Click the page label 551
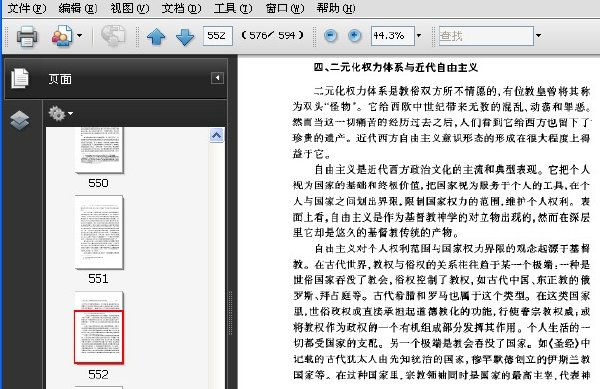 [x=98, y=279]
